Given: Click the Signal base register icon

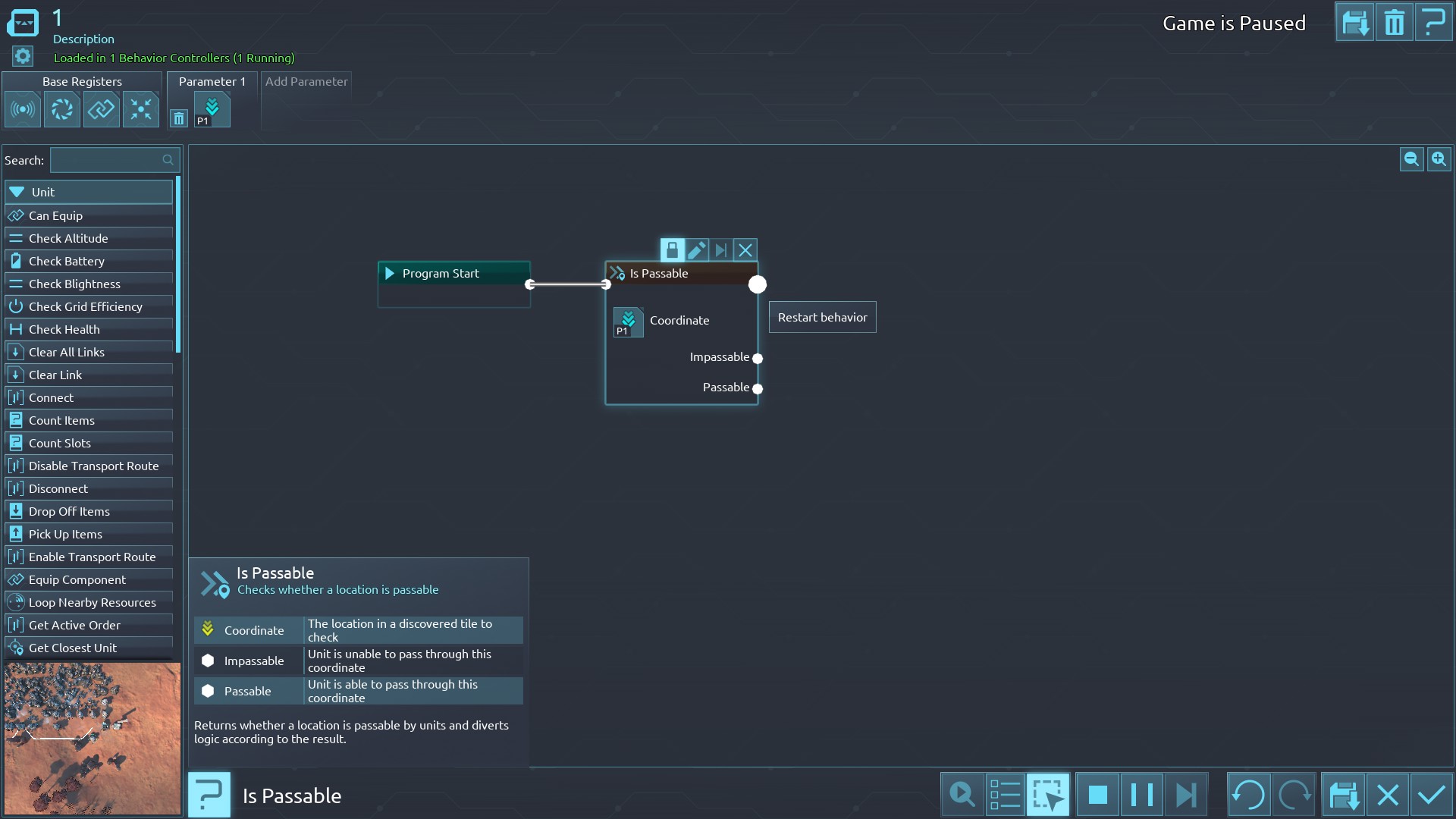Looking at the screenshot, I should (23, 110).
